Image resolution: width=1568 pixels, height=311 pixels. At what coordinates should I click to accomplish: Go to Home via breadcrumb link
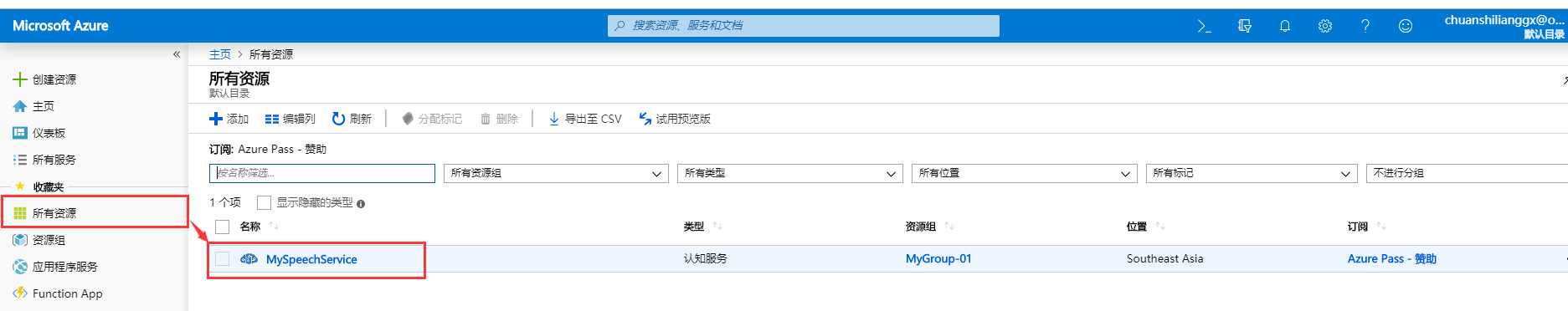[x=219, y=54]
